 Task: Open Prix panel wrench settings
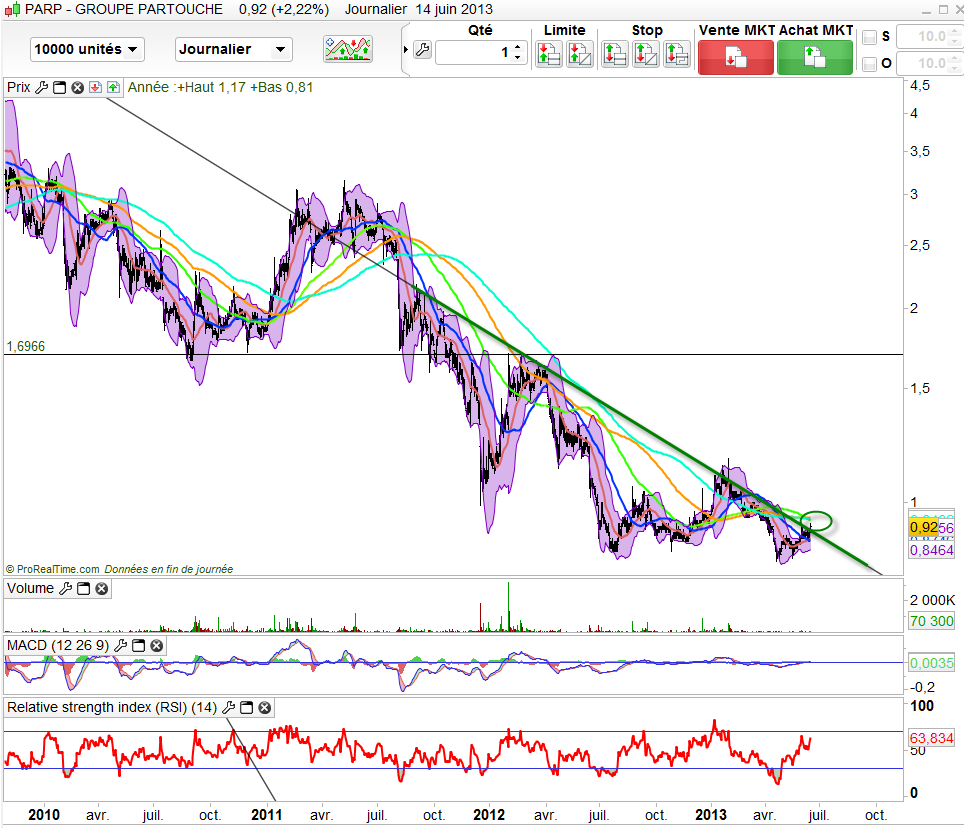pos(41,87)
